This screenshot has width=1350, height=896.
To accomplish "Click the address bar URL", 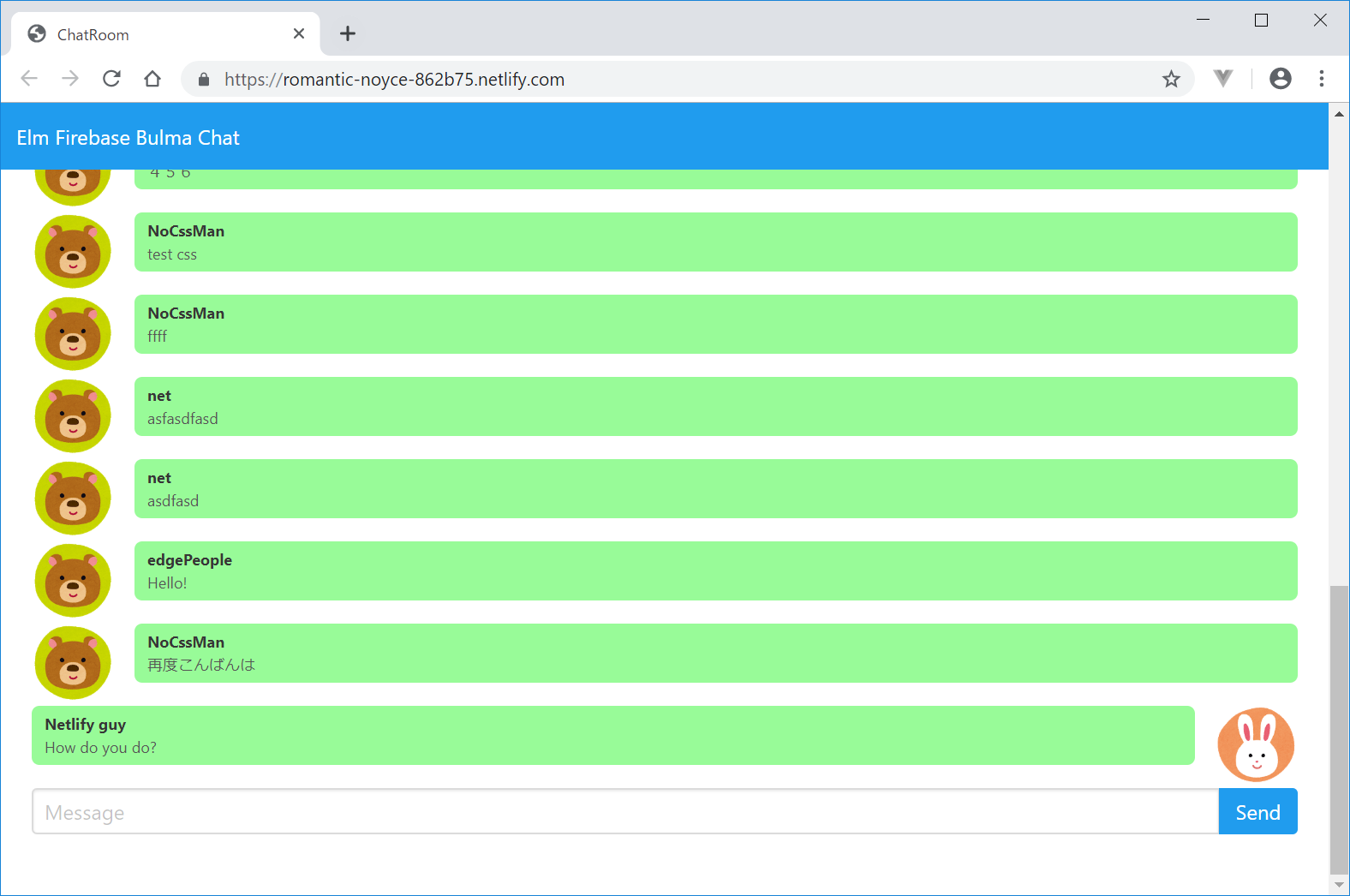I will click(394, 80).
